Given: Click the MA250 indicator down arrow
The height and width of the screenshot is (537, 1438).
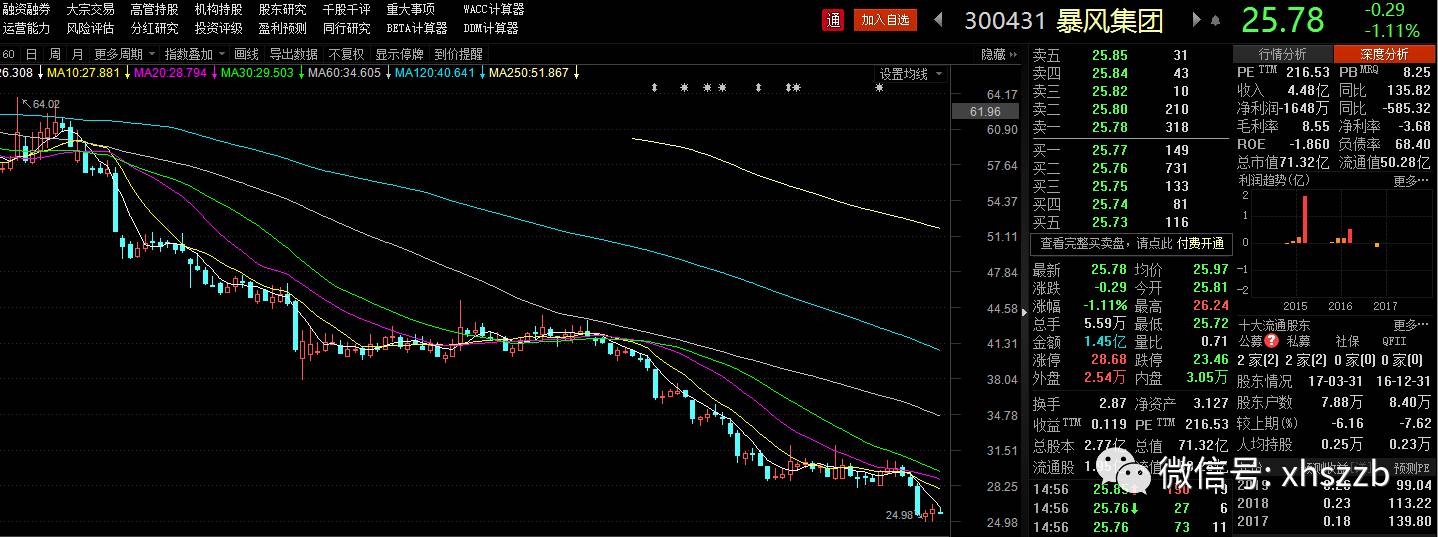Looking at the screenshot, I should (575, 72).
